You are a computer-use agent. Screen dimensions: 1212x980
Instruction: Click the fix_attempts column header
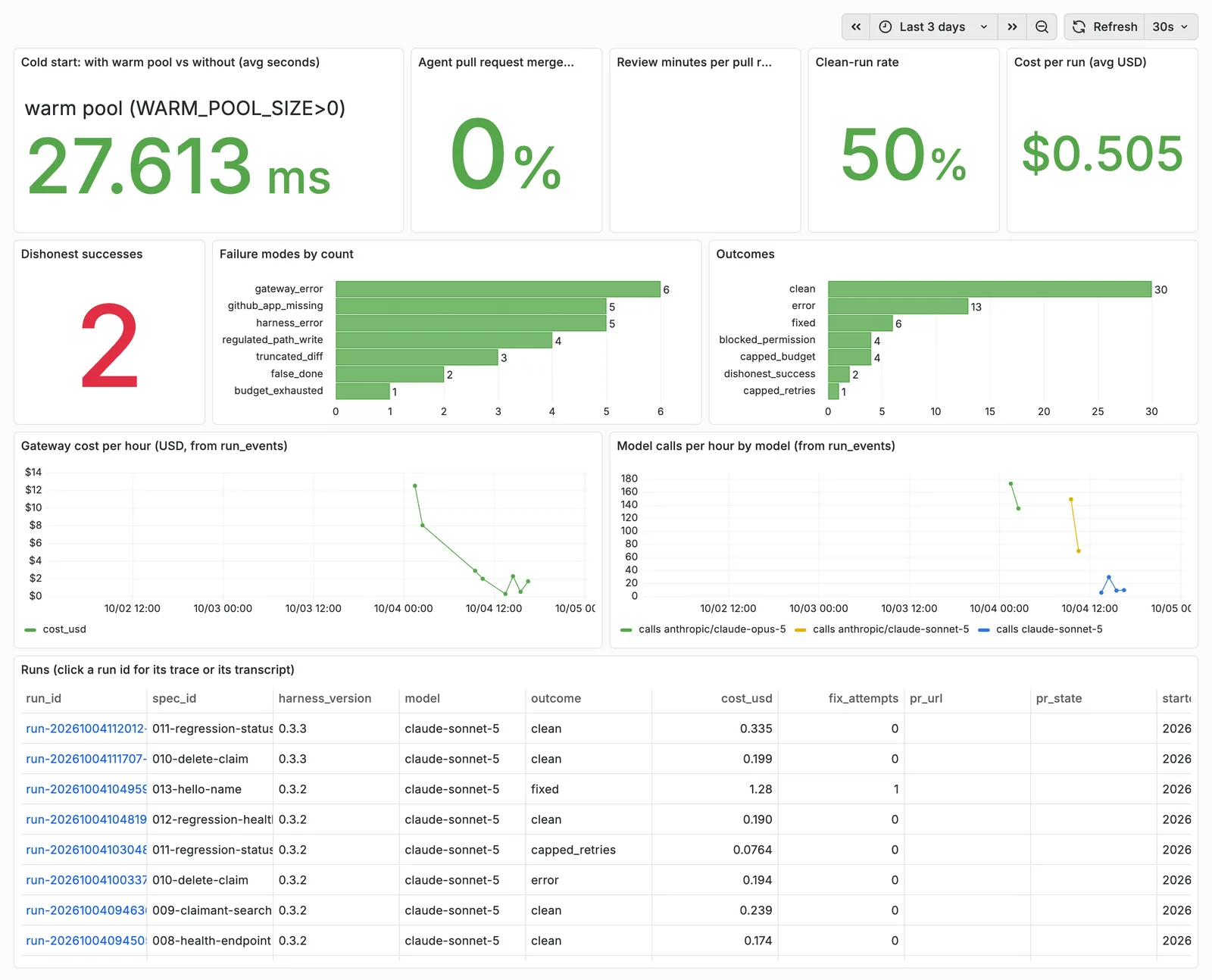point(864,698)
